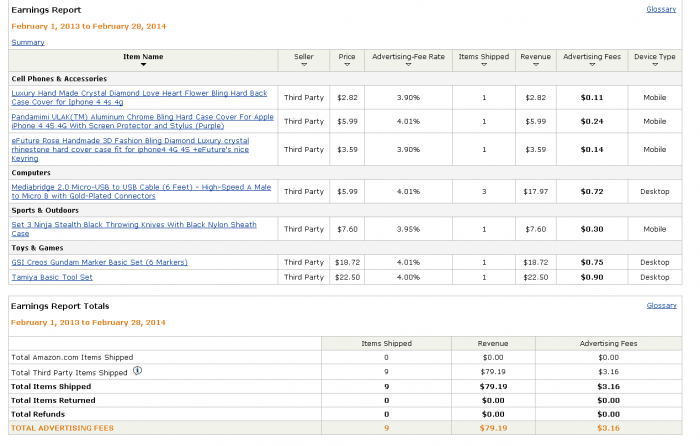Click the Item Name column header
This screenshot has width=700, height=446.
tap(143, 57)
